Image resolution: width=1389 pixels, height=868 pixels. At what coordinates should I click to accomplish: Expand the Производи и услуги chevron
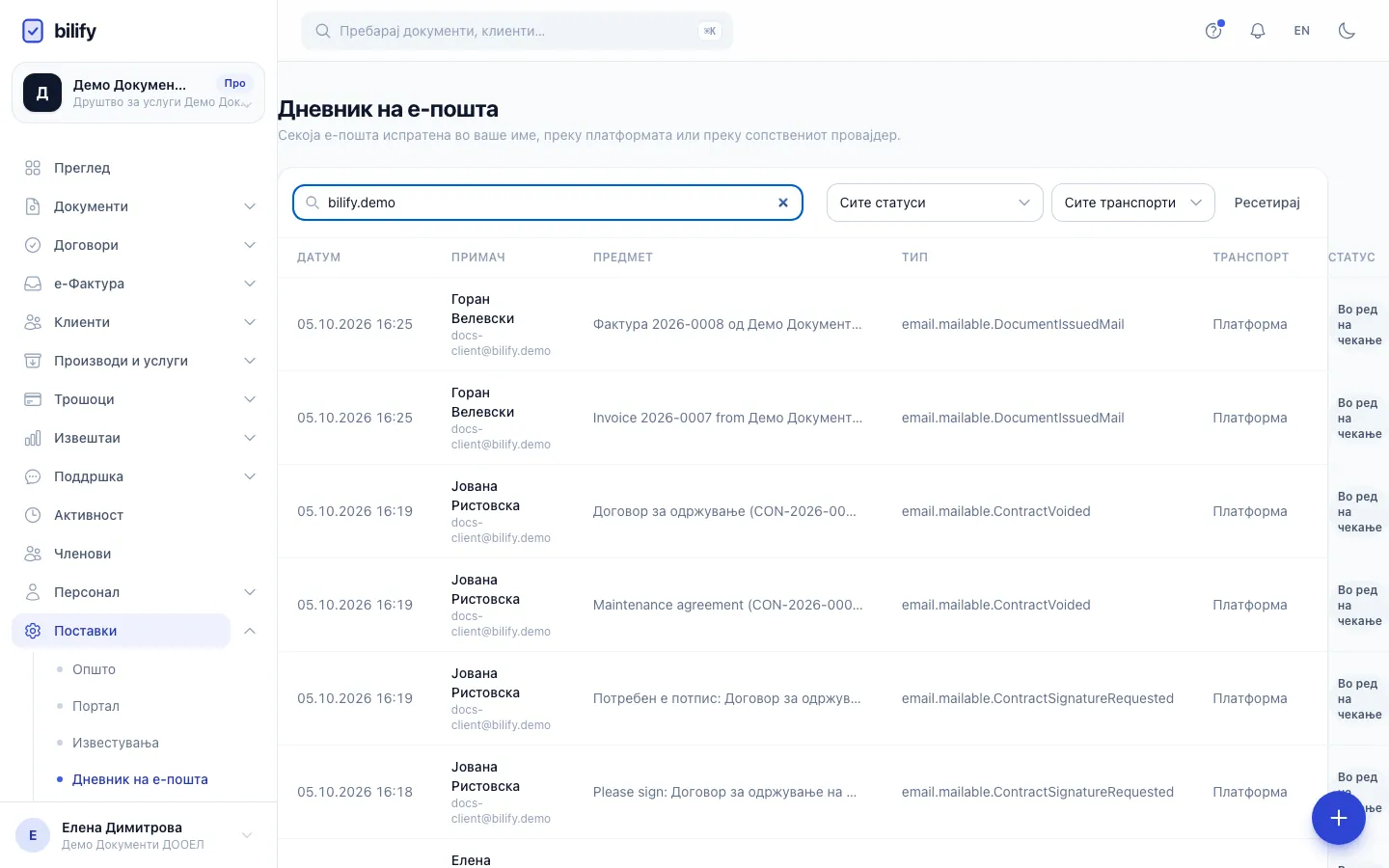pyautogui.click(x=250, y=361)
